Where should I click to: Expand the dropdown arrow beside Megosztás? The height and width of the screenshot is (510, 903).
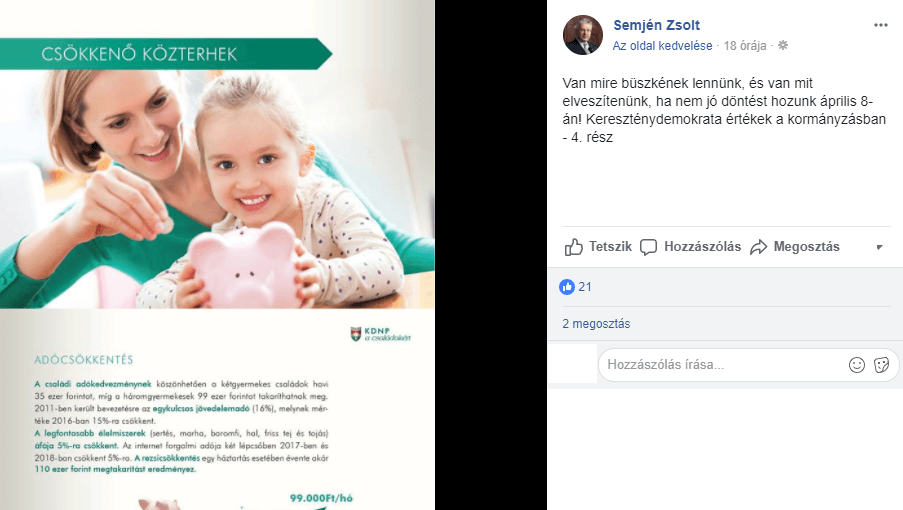[x=879, y=247]
